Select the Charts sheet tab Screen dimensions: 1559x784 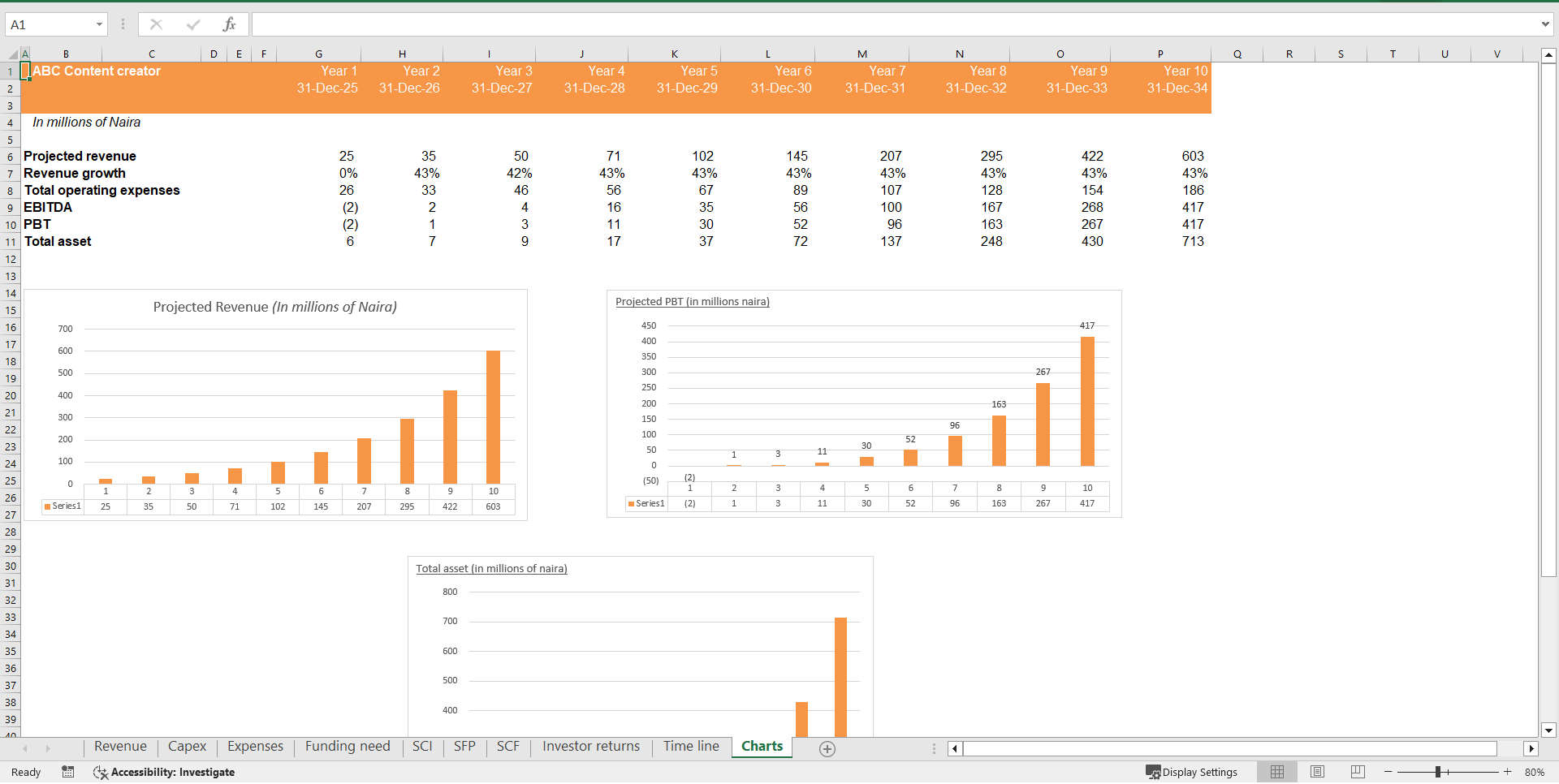pyautogui.click(x=762, y=747)
